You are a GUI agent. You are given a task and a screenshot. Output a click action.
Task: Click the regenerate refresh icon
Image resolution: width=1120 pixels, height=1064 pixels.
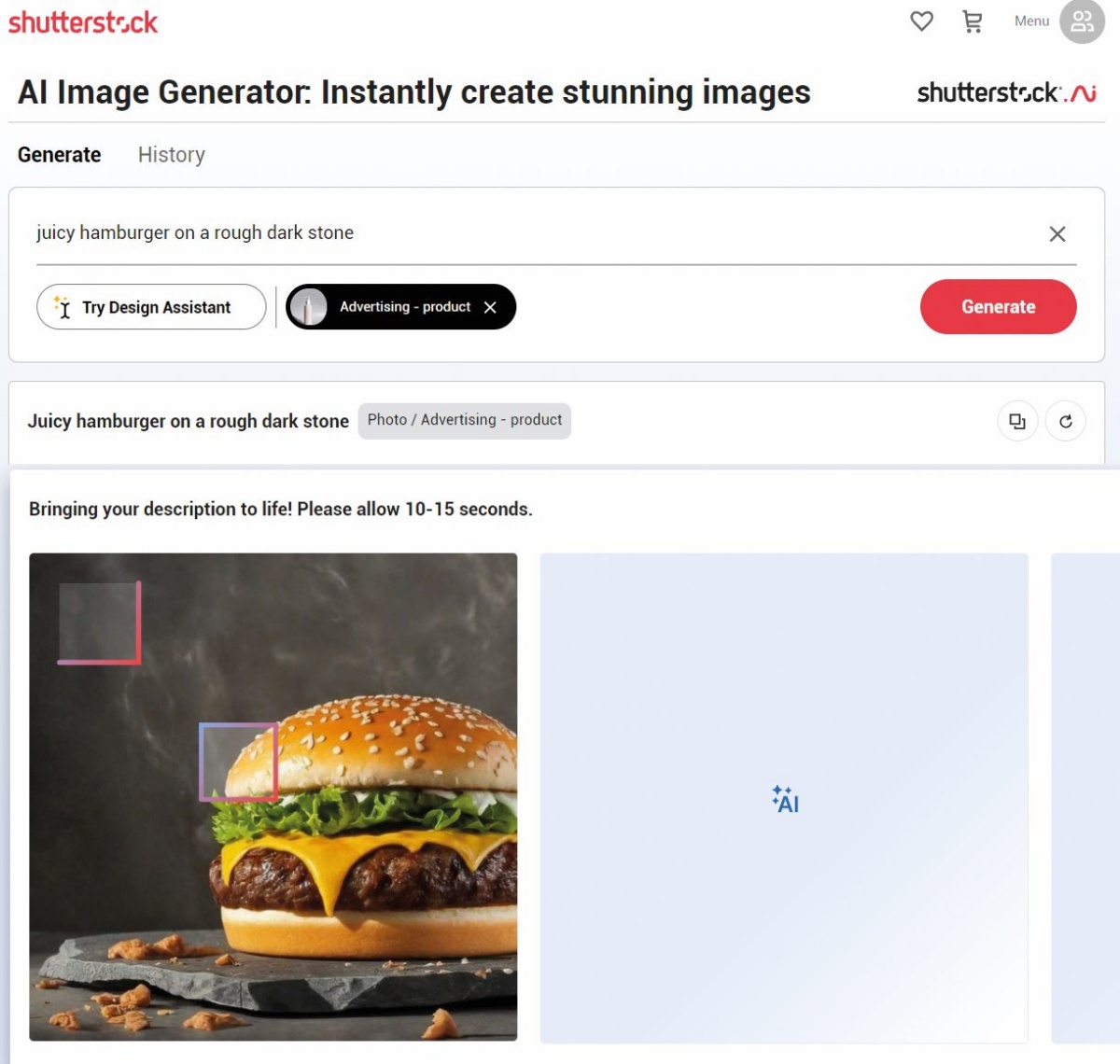[1065, 421]
